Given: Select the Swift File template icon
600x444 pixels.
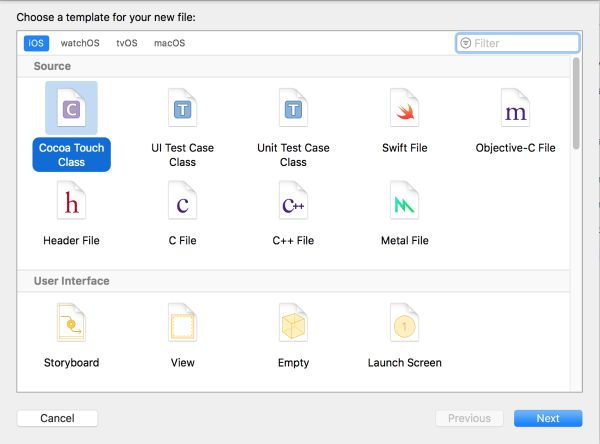Looking at the screenshot, I should pos(404,108).
